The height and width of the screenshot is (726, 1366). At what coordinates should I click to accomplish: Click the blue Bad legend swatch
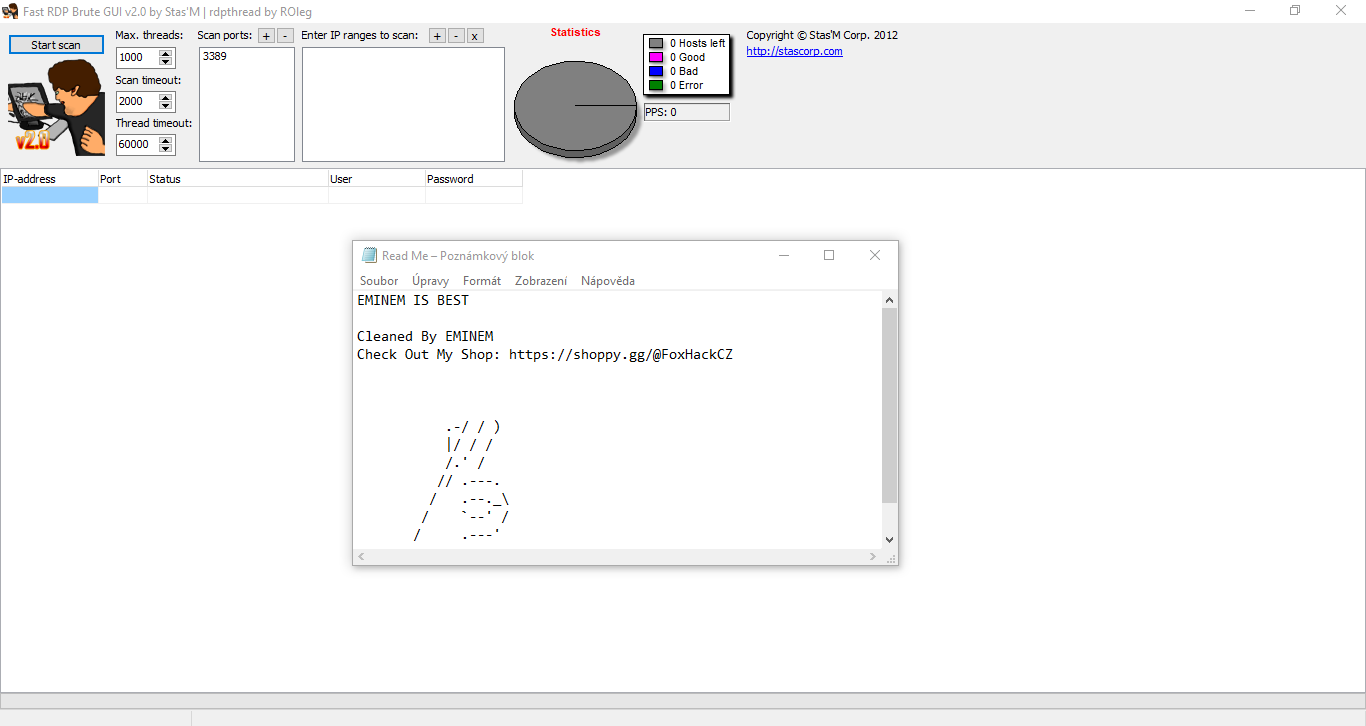(656, 72)
